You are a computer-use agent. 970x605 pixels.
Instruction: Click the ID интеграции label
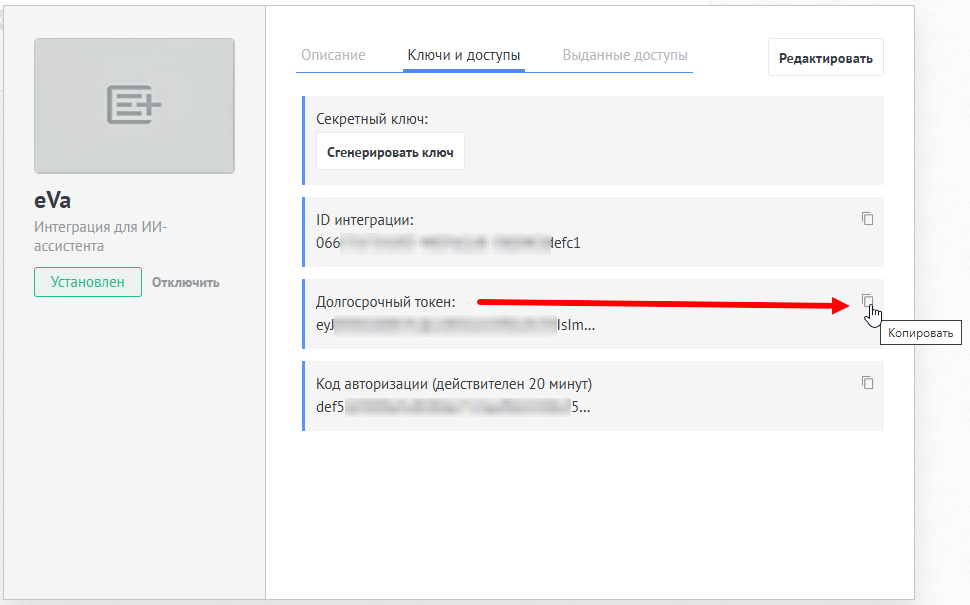[x=365, y=219]
